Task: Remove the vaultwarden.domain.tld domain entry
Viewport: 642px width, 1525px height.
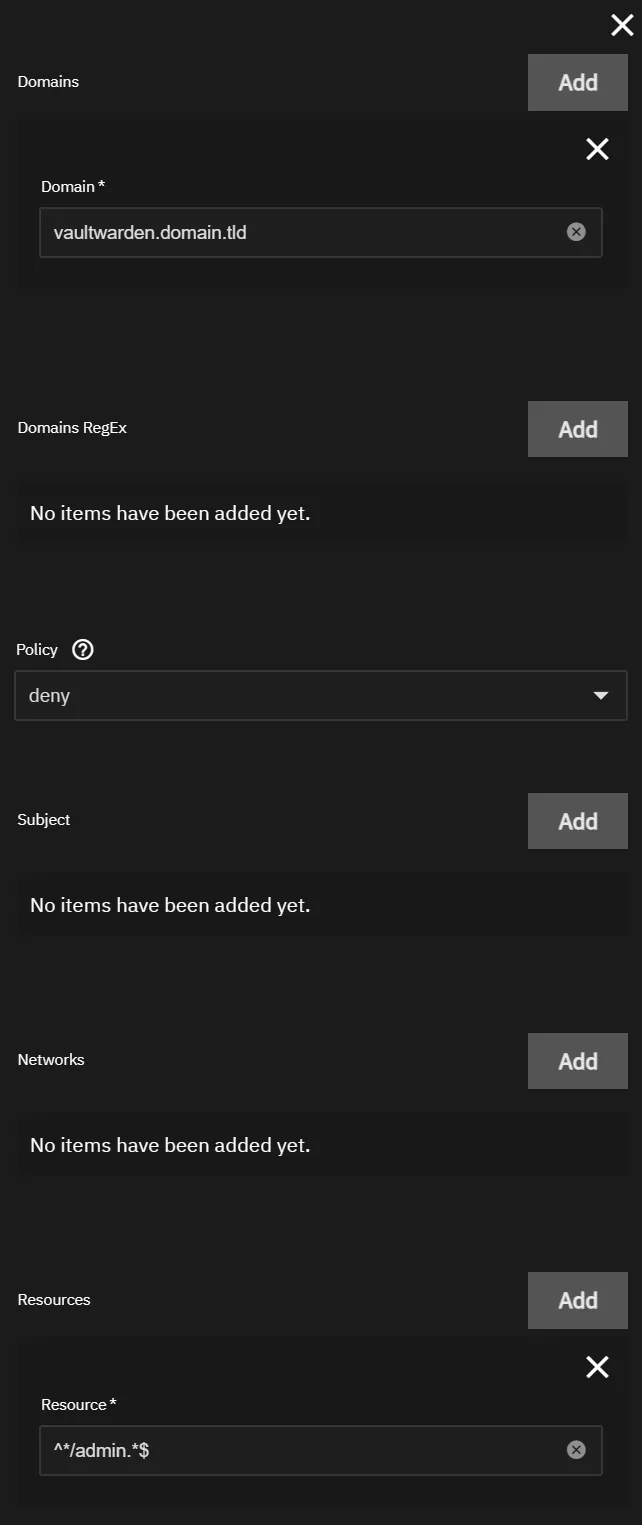Action: click(x=597, y=150)
